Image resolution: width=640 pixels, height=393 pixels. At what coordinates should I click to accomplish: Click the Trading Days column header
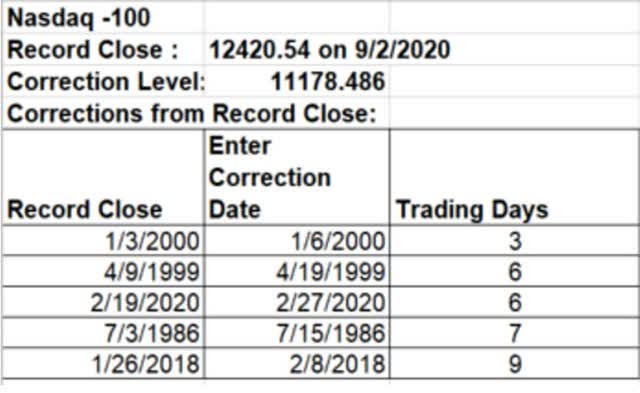click(x=515, y=177)
